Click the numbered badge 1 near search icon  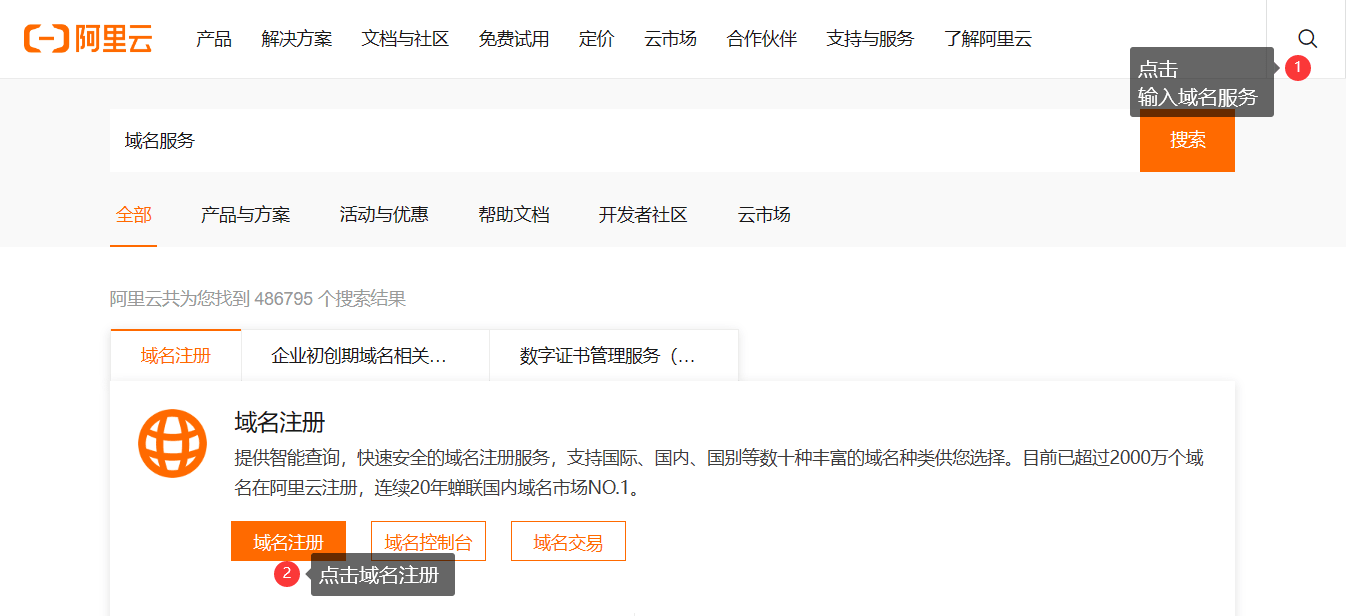[1298, 68]
